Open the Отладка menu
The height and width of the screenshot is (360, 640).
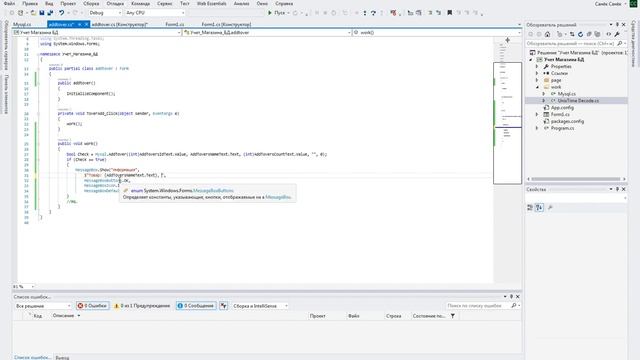(115, 3)
